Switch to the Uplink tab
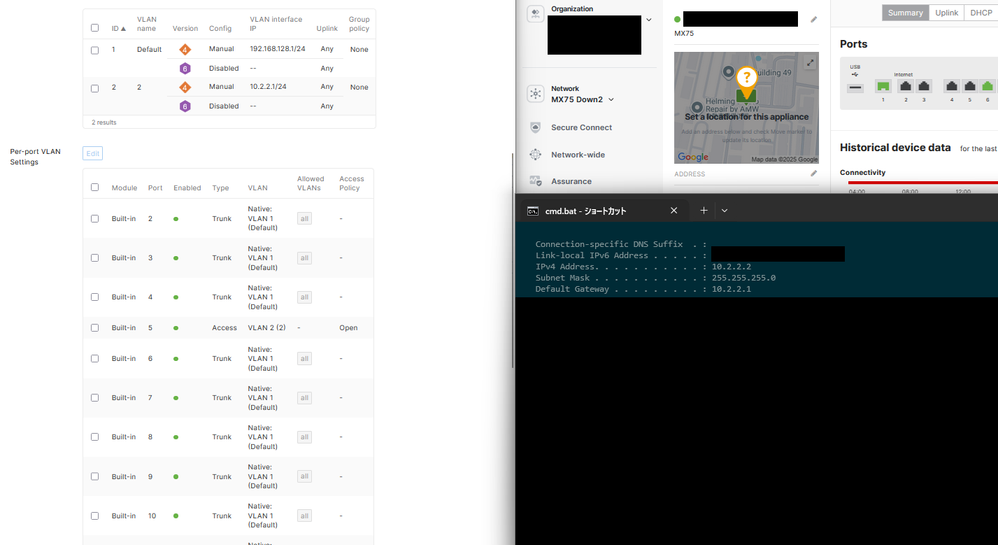This screenshot has width=998, height=545. coord(946,13)
